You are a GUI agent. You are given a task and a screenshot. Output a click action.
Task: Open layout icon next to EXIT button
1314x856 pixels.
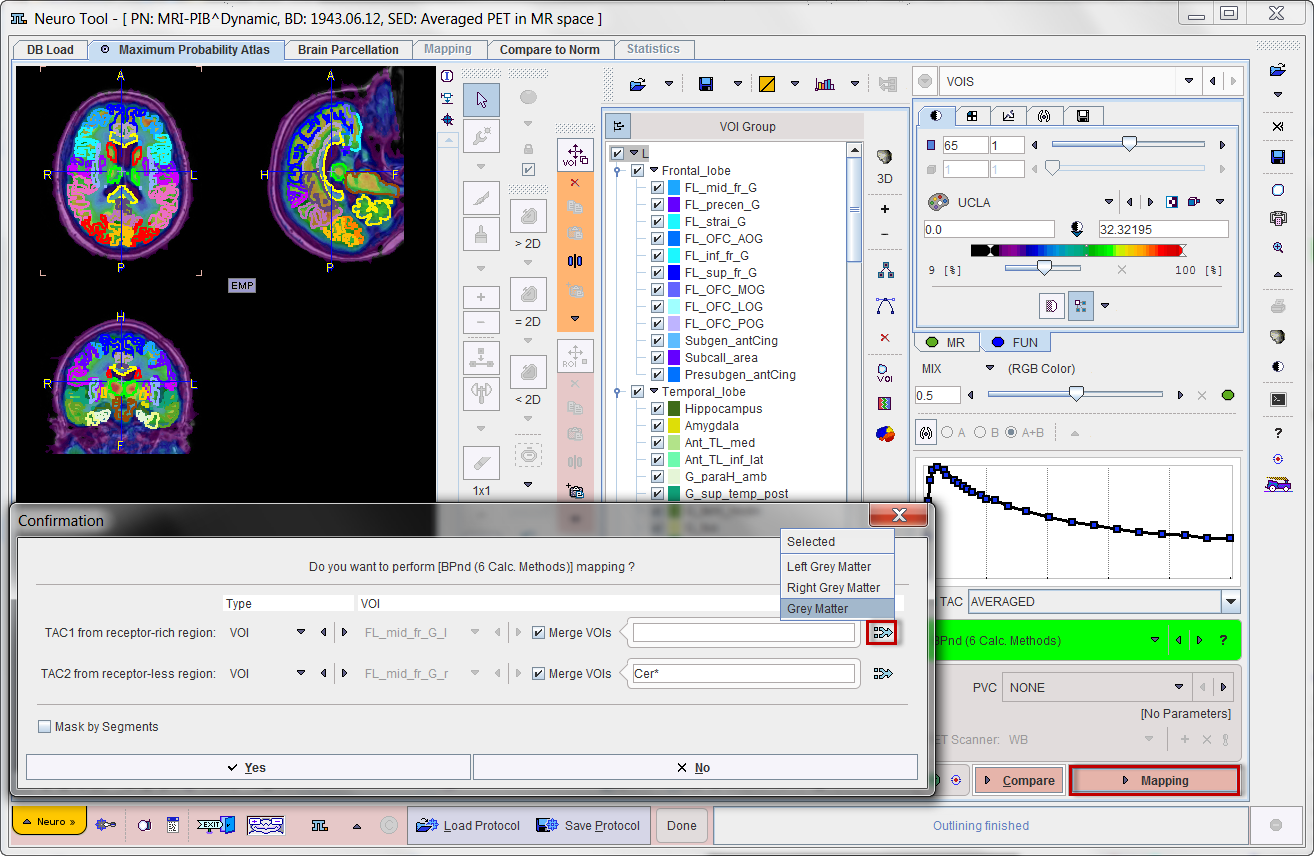click(266, 825)
